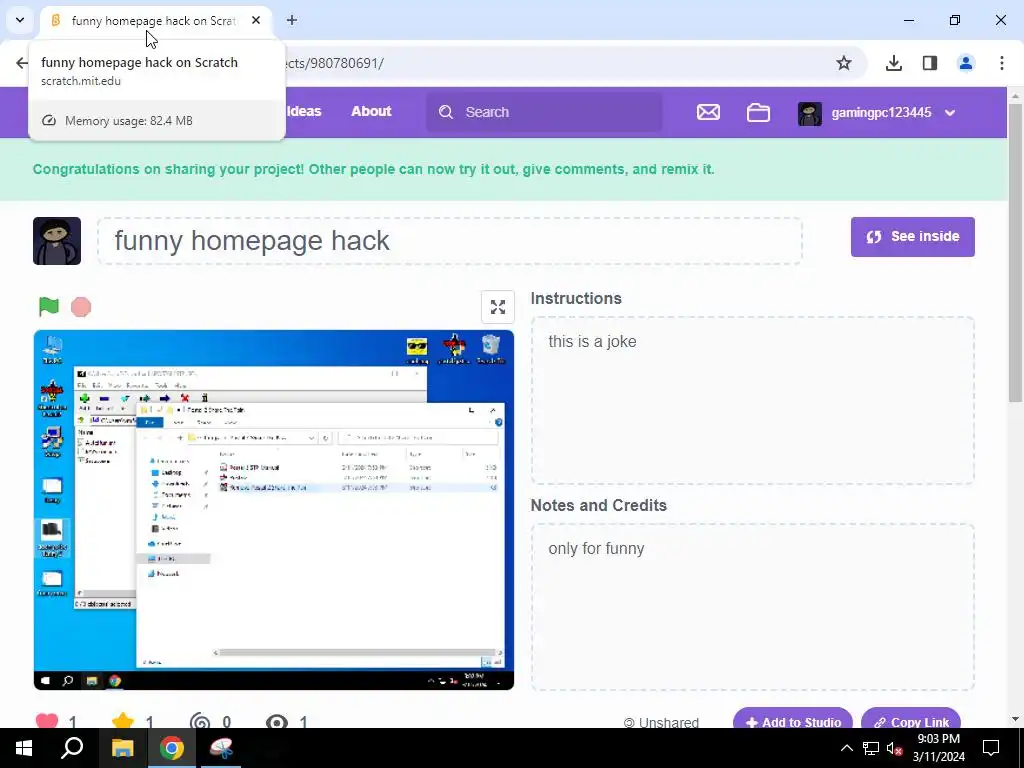Click the Paint-like app icon on taskbar
1024x768 pixels.
point(221,748)
